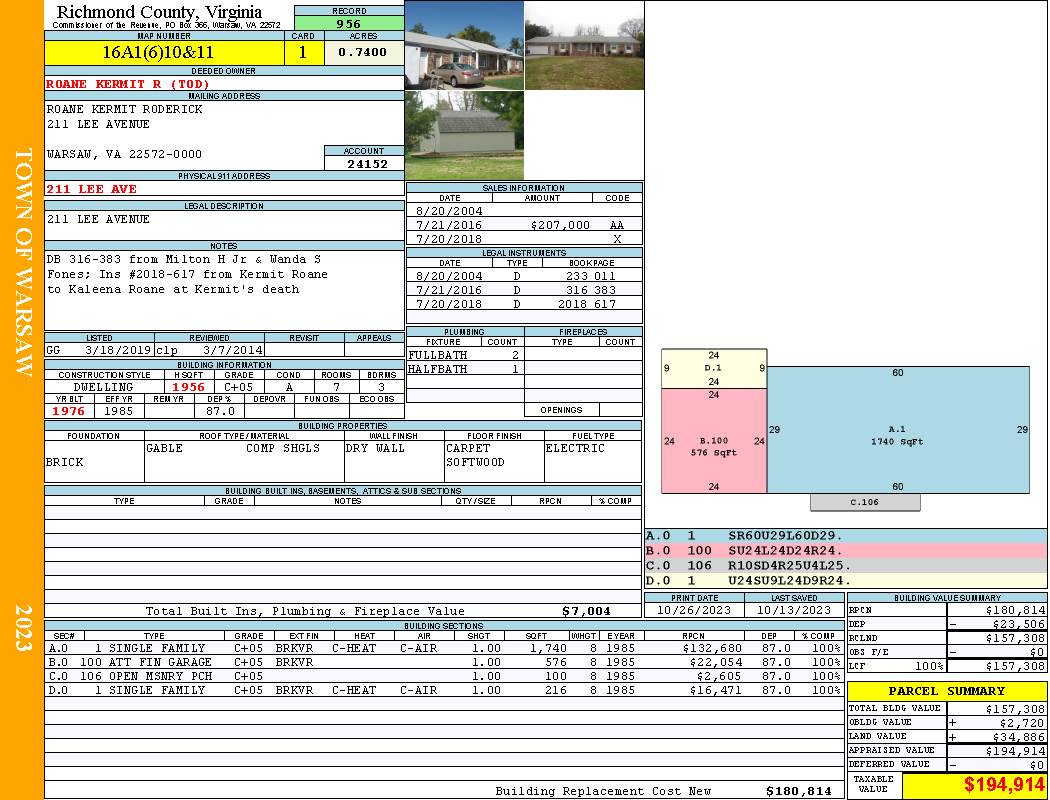Select the acres value 0.7400

(363, 52)
